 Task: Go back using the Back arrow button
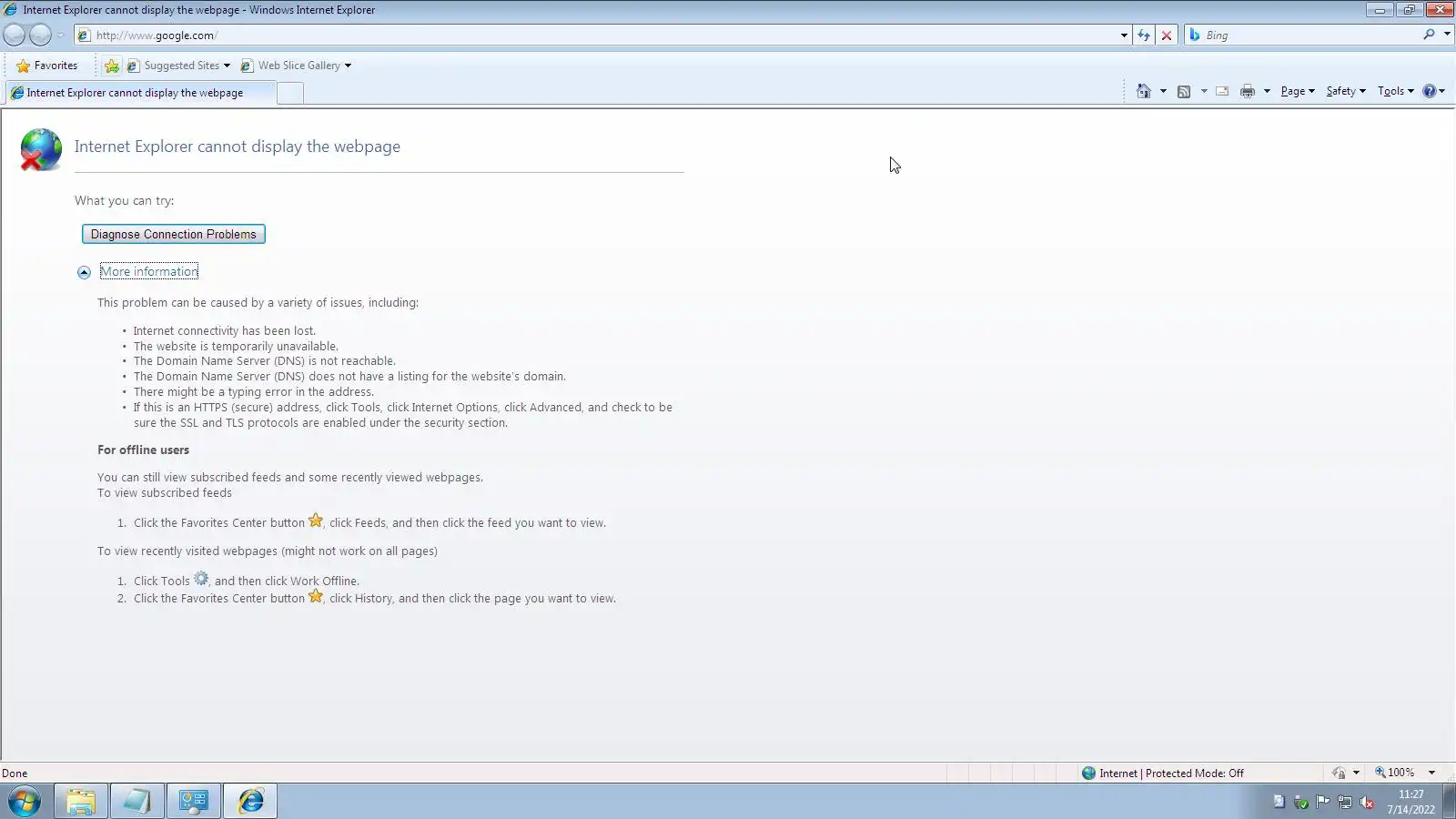tap(15, 35)
